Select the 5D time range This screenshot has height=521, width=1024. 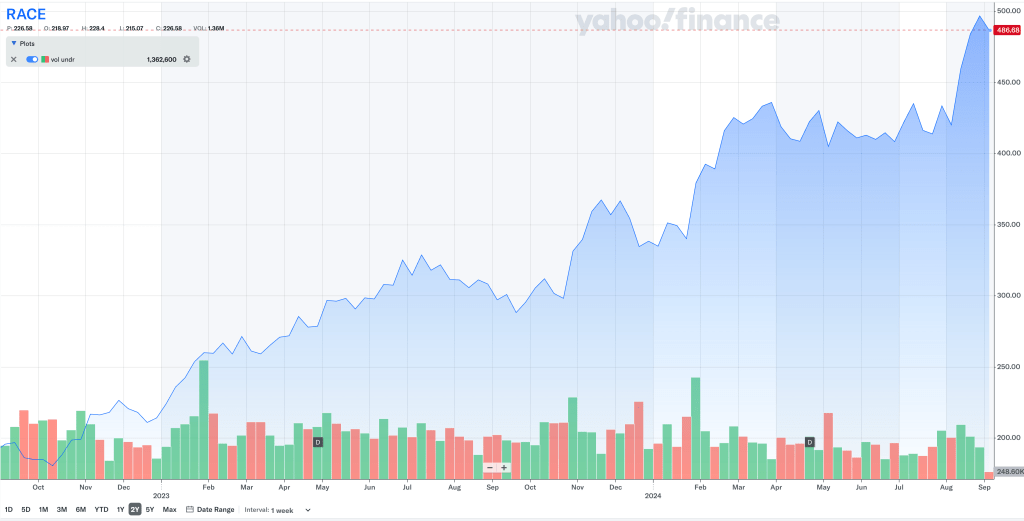26,509
